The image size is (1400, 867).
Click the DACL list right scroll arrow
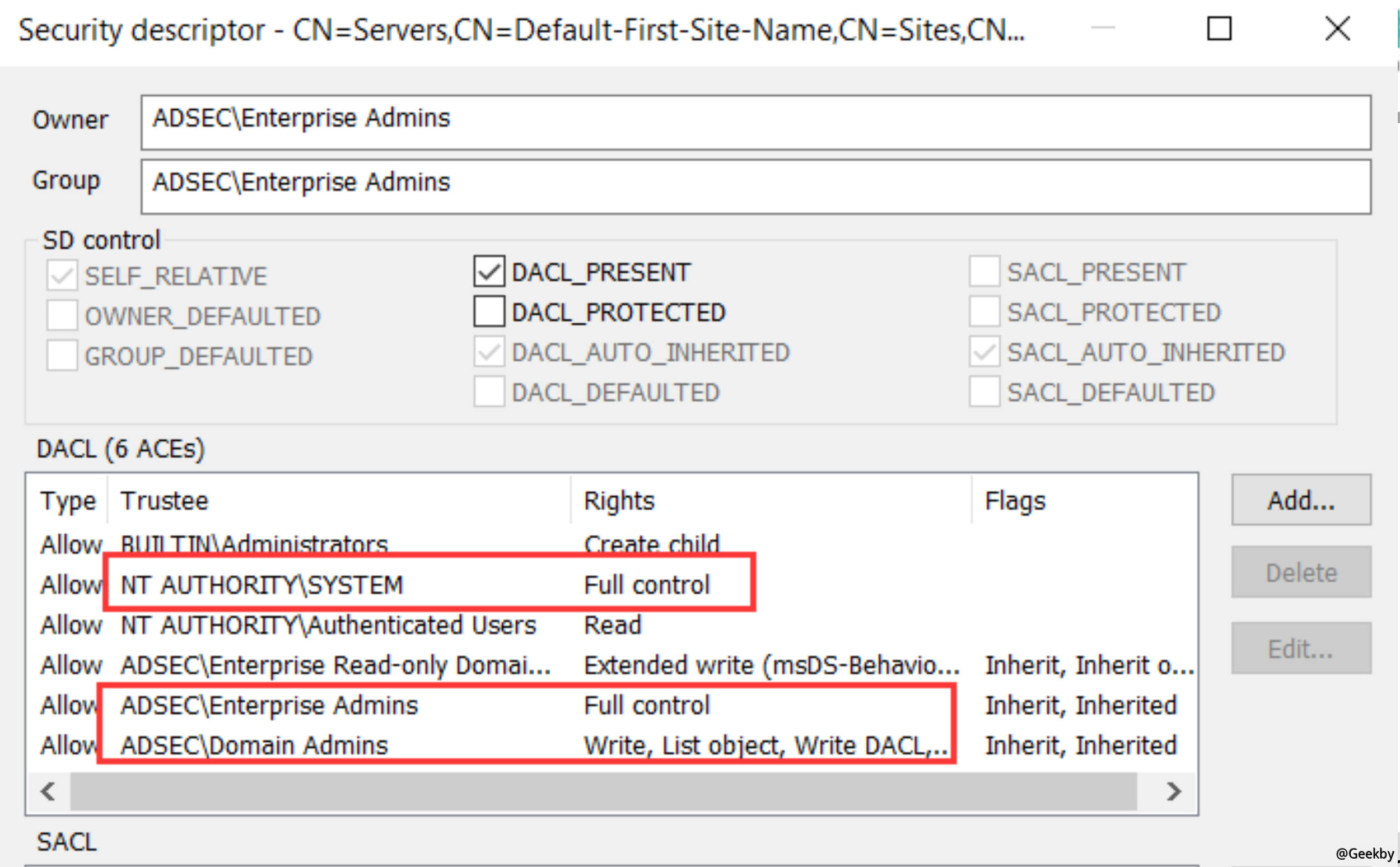coord(1174,791)
